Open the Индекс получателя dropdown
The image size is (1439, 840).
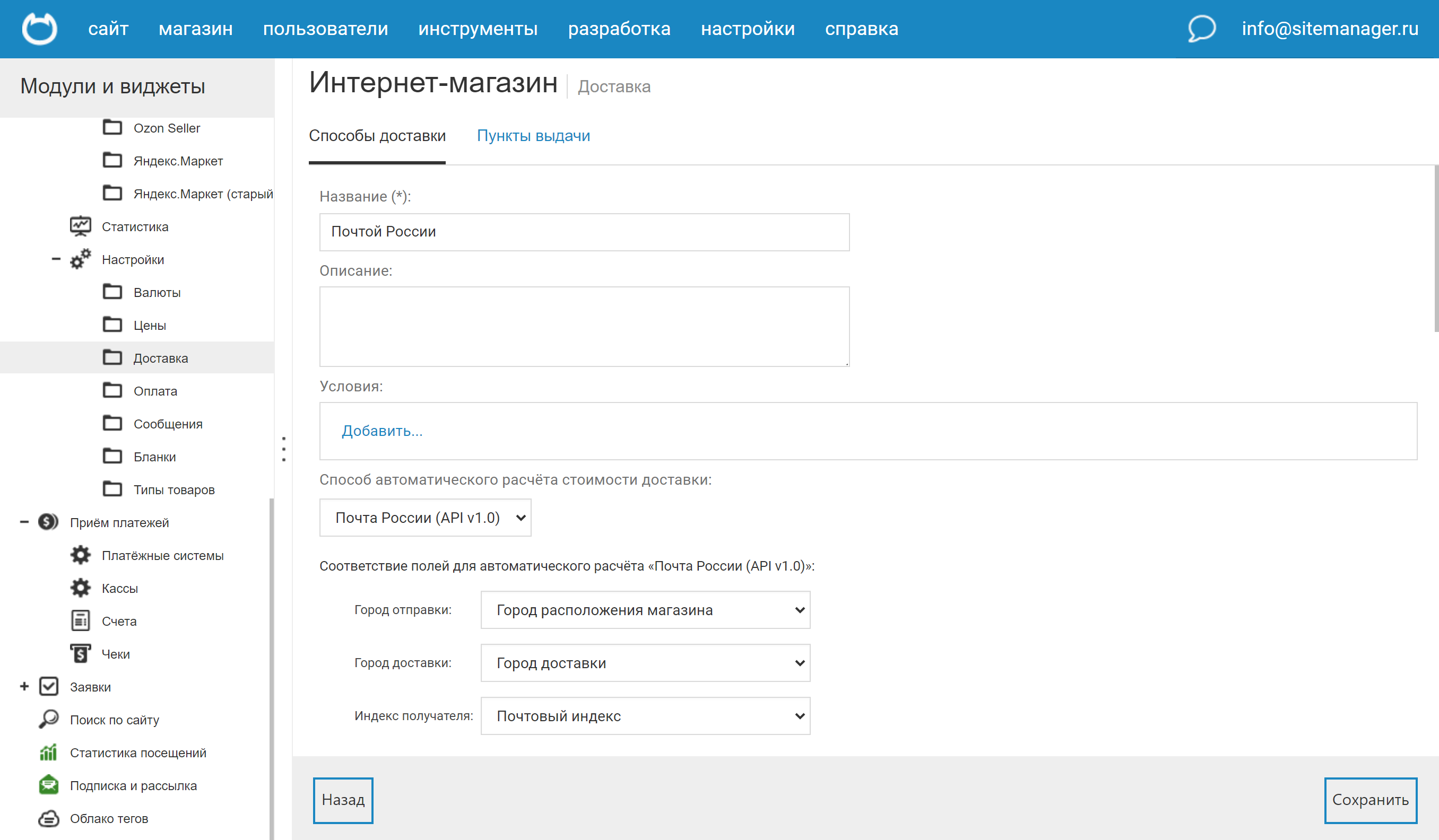point(645,715)
